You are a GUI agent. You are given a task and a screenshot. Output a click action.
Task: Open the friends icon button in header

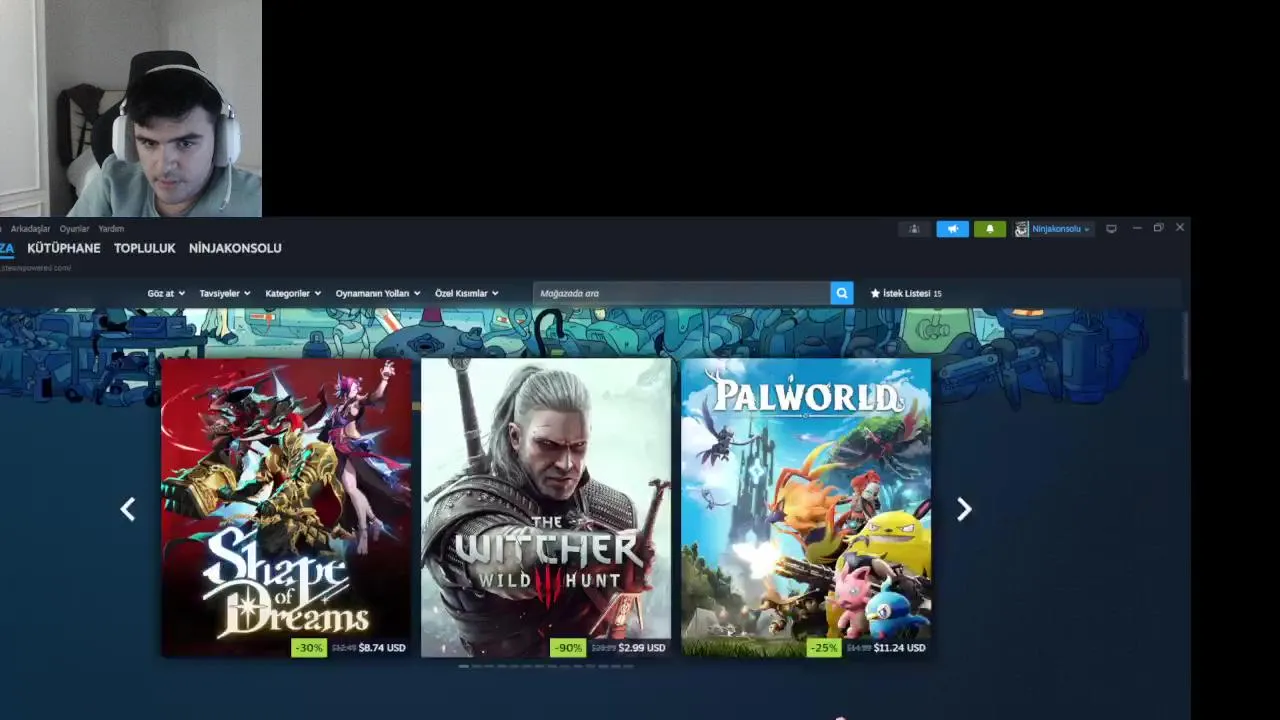tap(914, 229)
